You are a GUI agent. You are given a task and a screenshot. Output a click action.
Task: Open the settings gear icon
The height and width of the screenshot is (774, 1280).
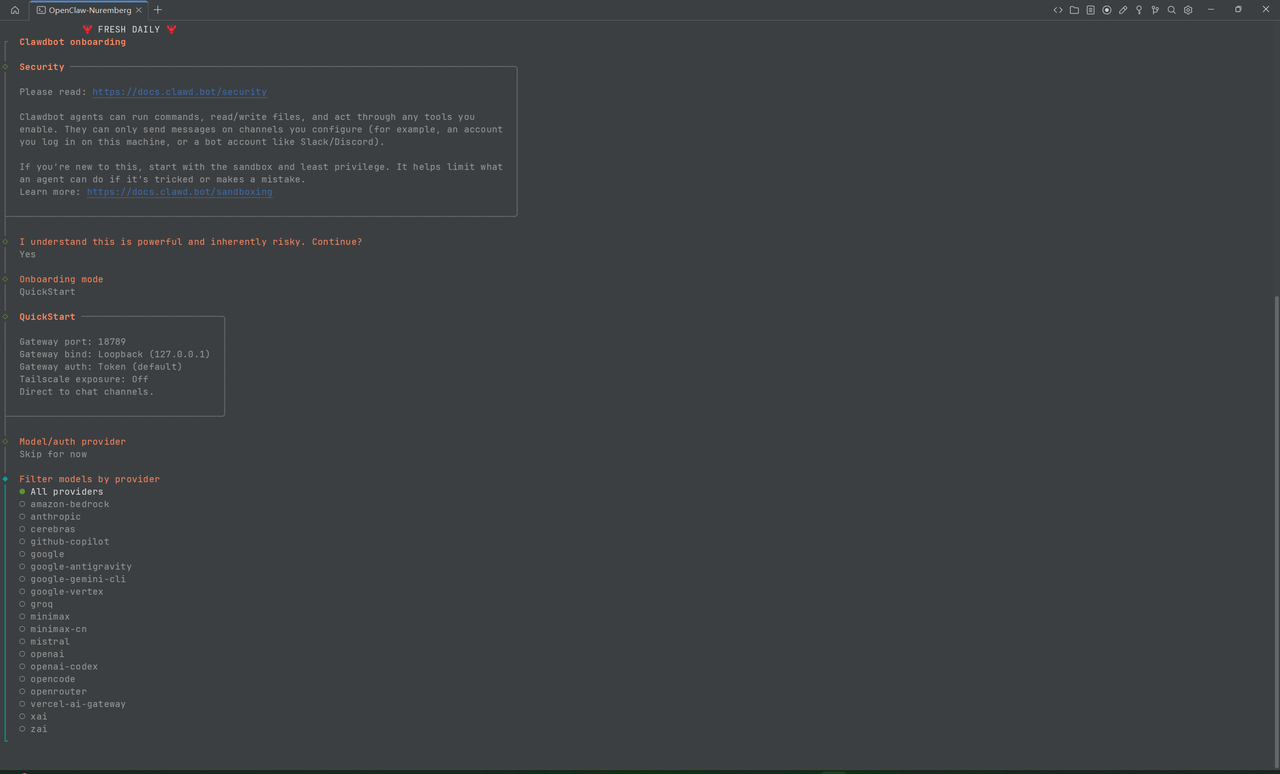[1188, 10]
